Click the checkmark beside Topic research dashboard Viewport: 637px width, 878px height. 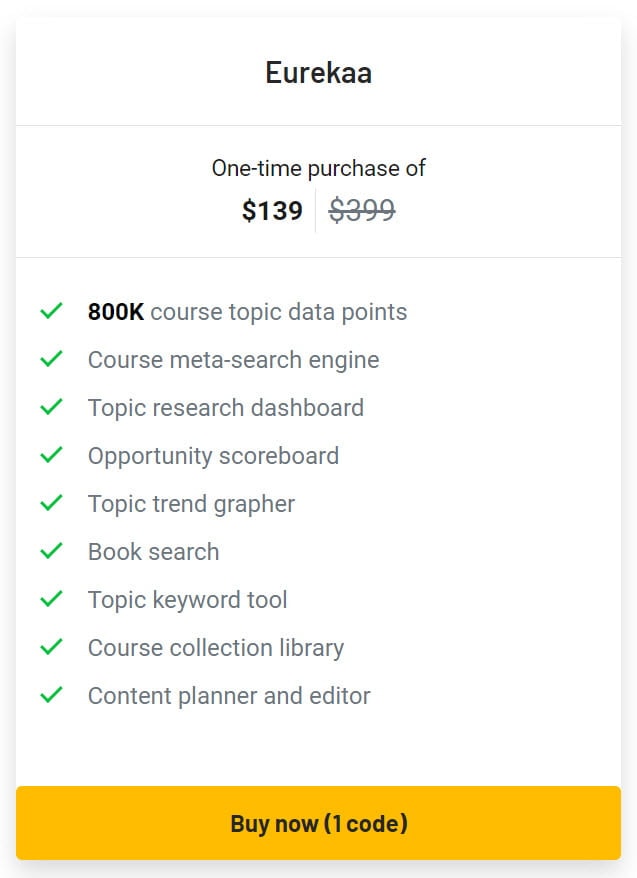click(x=51, y=407)
